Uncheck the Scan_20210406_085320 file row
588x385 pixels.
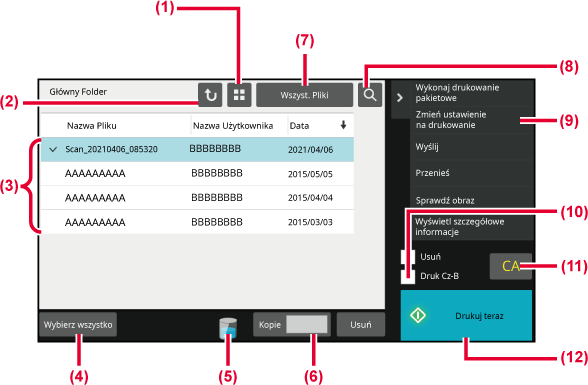pyautogui.click(x=197, y=149)
